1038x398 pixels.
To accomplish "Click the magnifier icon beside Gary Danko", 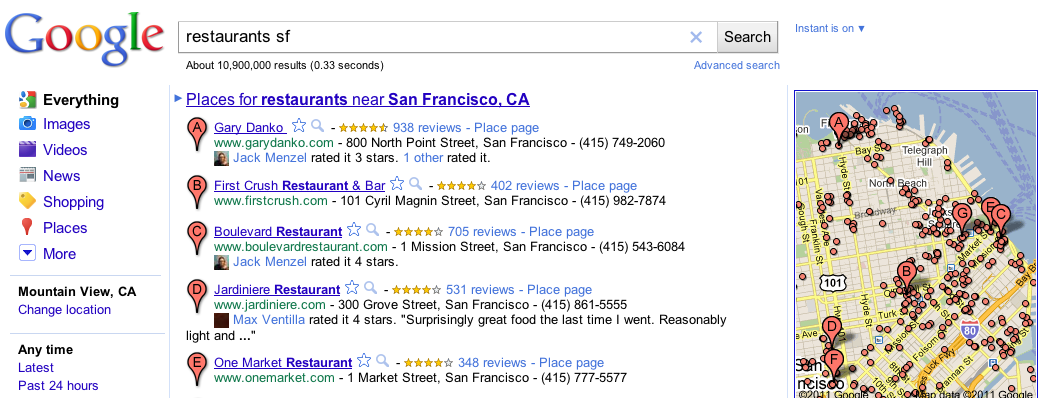I will 318,125.
